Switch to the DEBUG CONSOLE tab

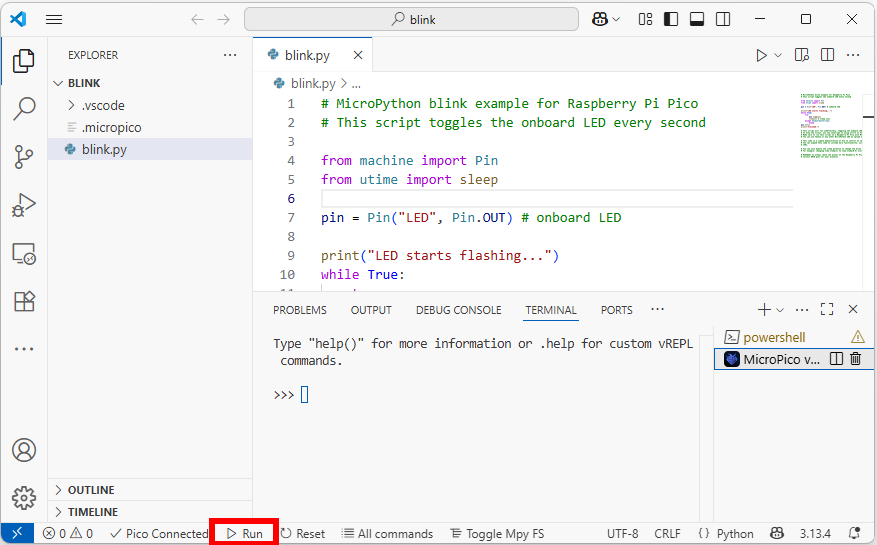pos(458,310)
